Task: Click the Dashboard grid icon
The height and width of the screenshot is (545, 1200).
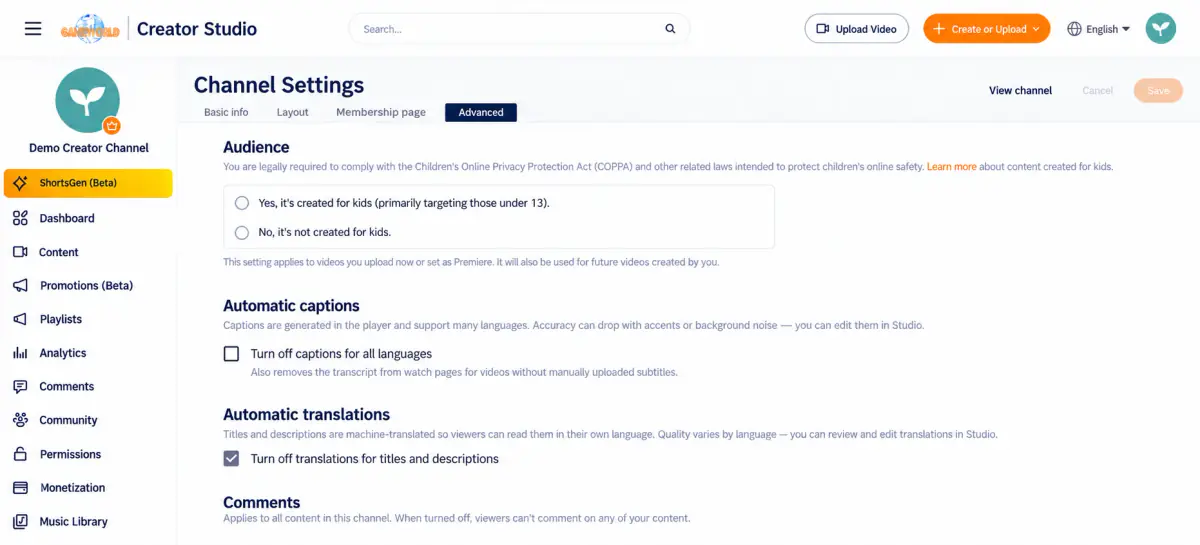Action: [x=20, y=218]
